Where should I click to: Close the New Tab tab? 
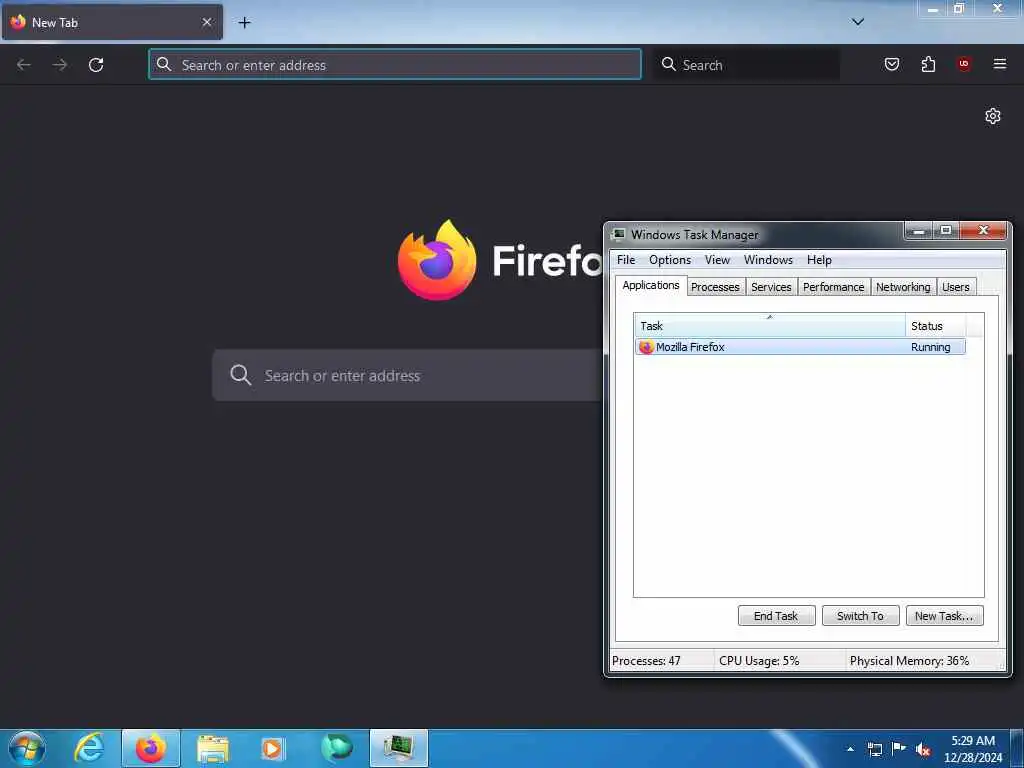tap(206, 22)
